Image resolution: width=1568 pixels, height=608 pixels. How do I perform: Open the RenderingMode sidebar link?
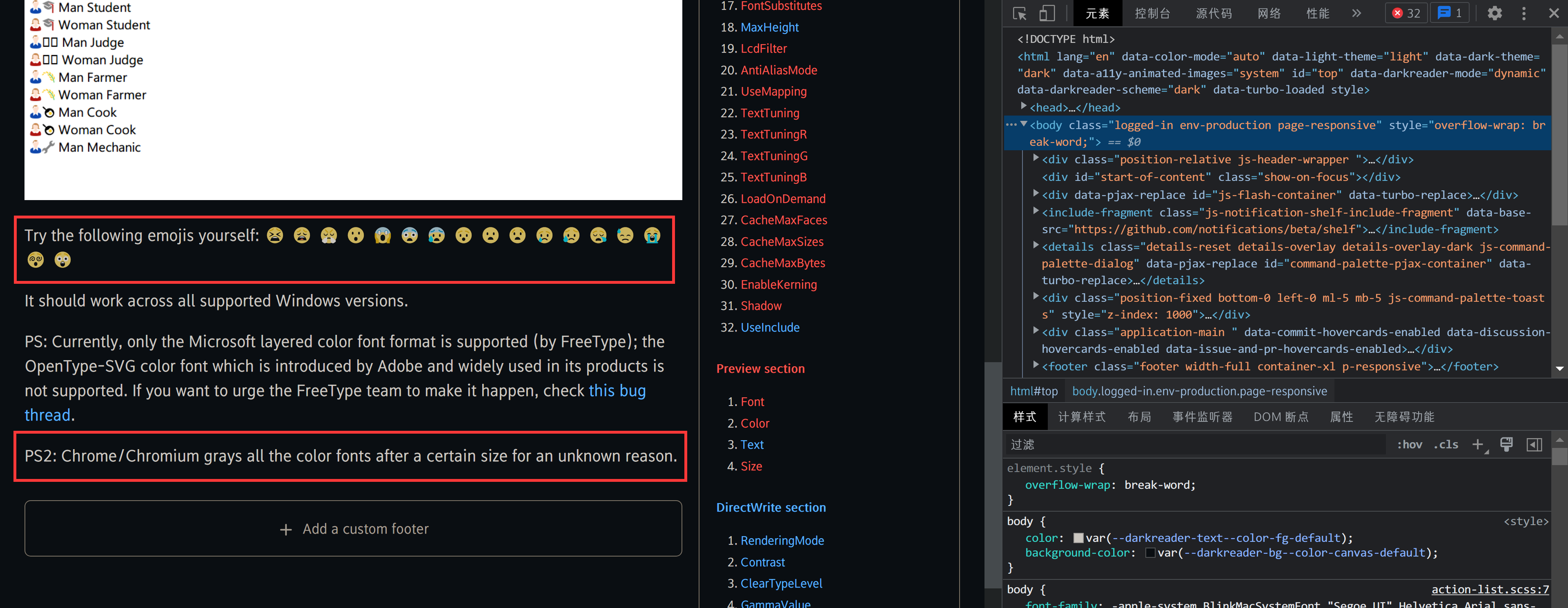pyautogui.click(x=782, y=541)
